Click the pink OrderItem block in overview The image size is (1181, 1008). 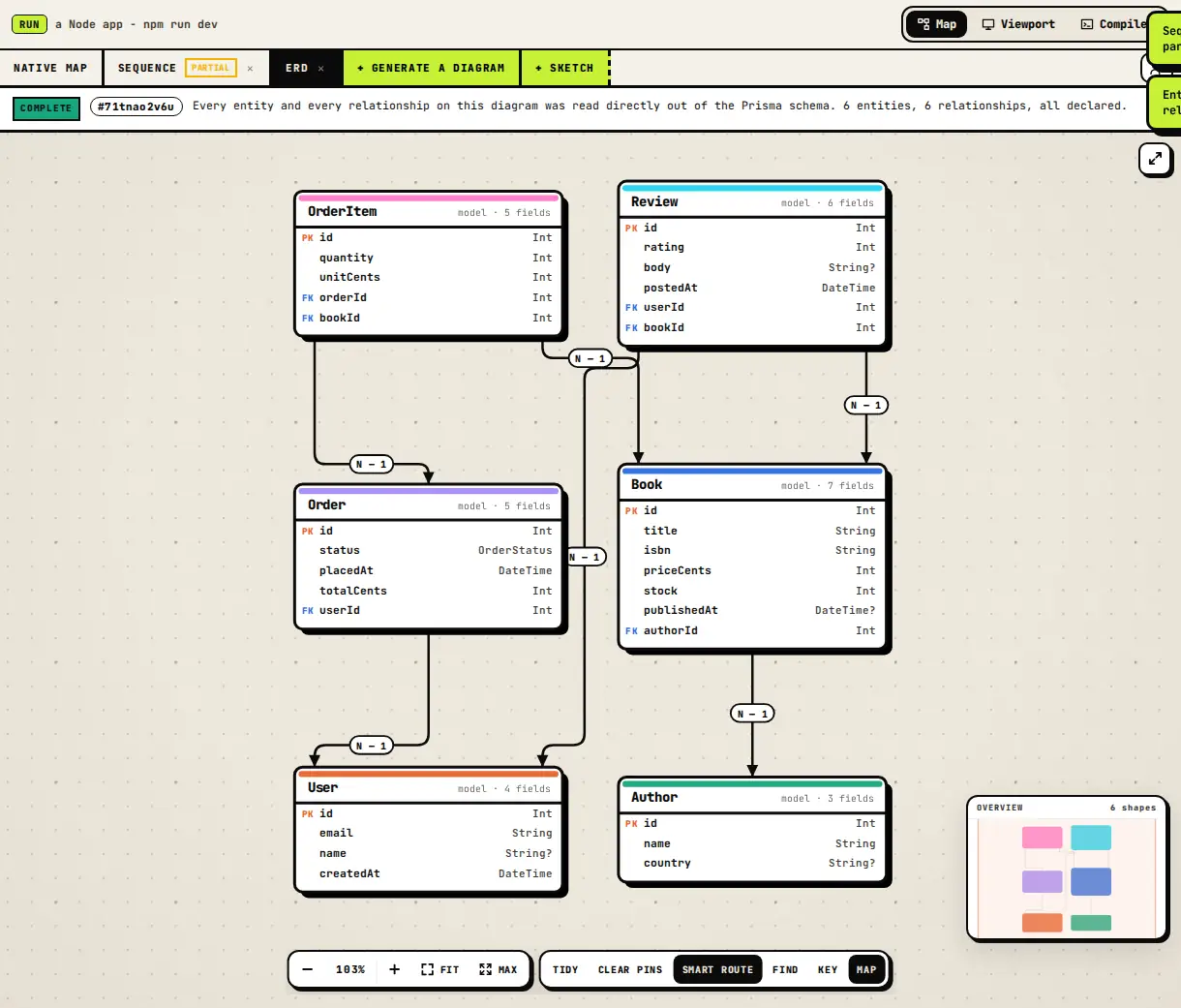click(x=1042, y=838)
